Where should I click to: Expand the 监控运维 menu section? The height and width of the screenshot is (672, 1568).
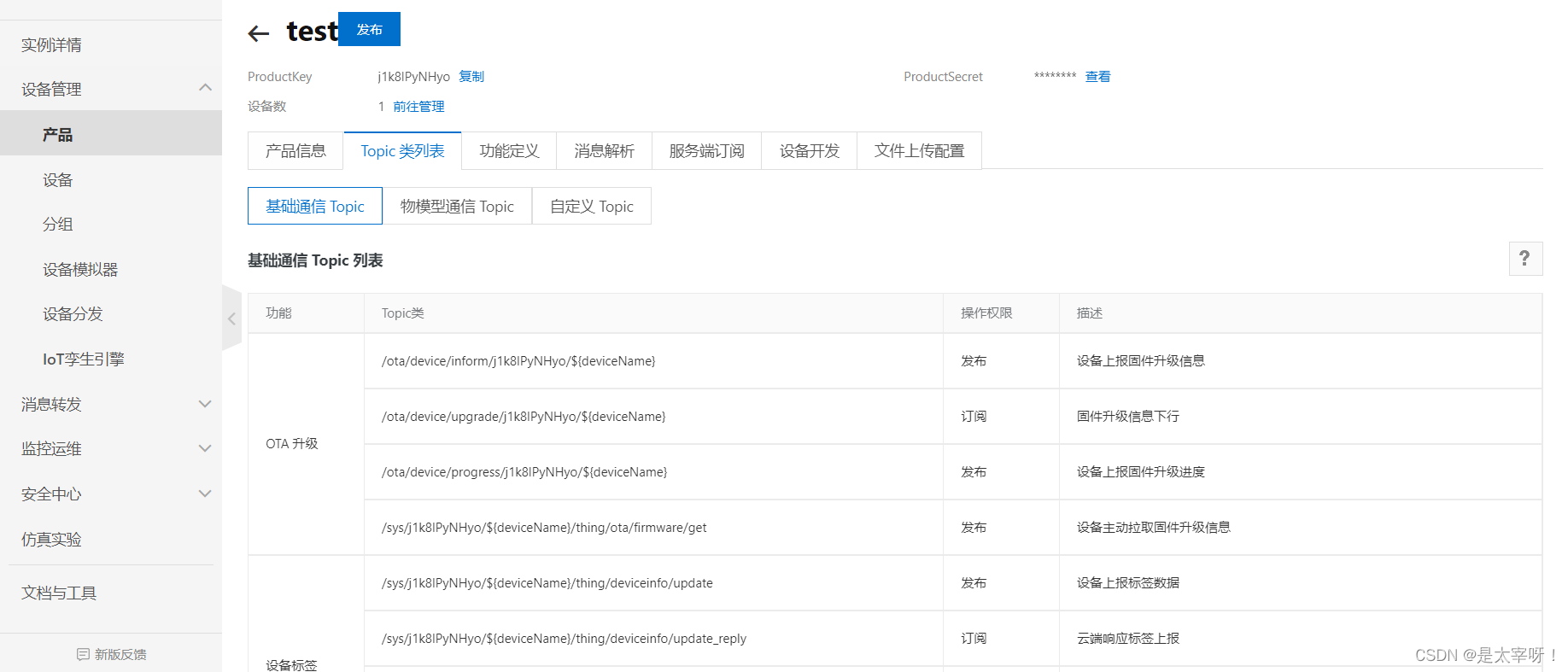(205, 448)
